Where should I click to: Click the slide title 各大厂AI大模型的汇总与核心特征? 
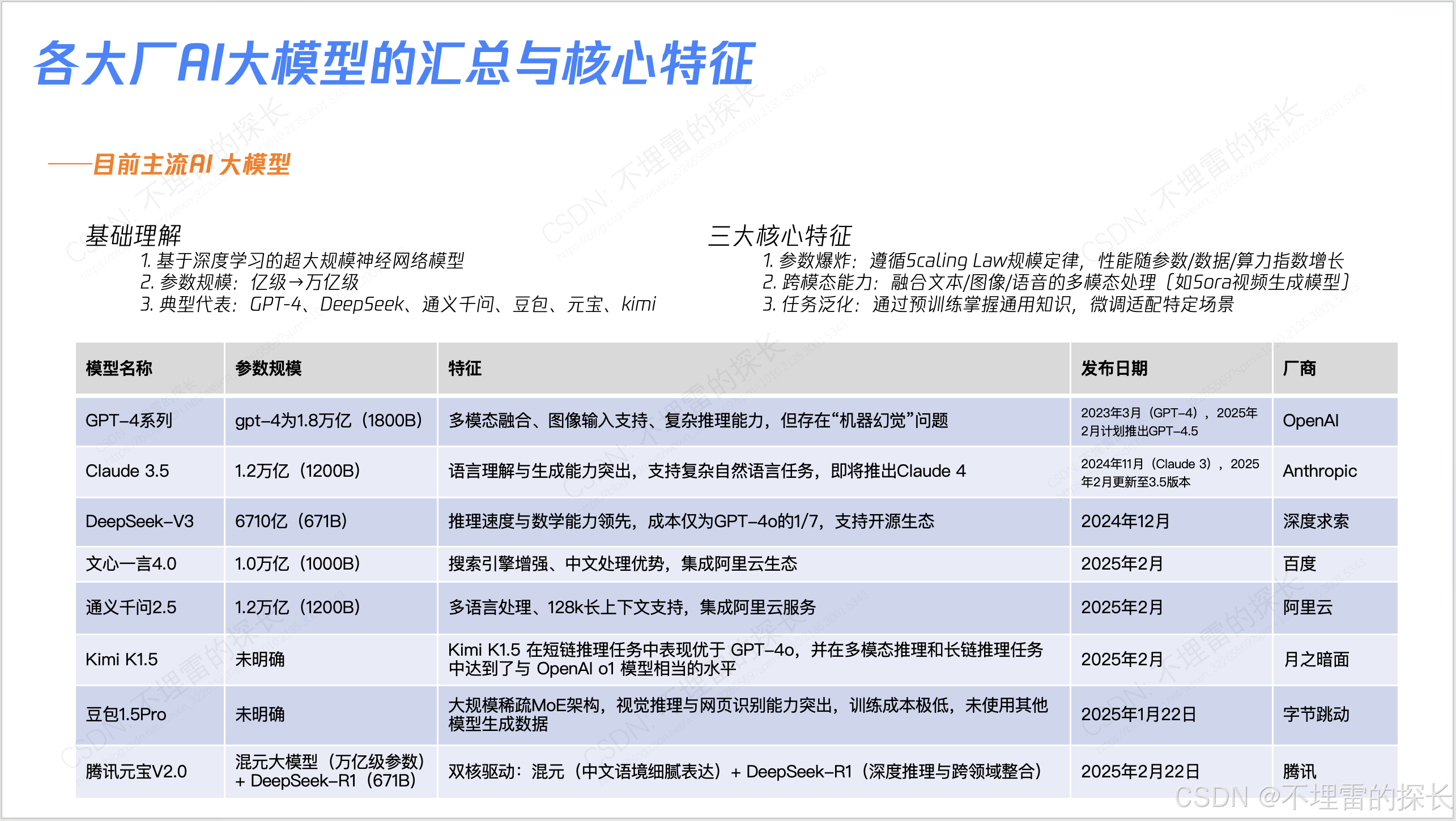click(x=394, y=63)
